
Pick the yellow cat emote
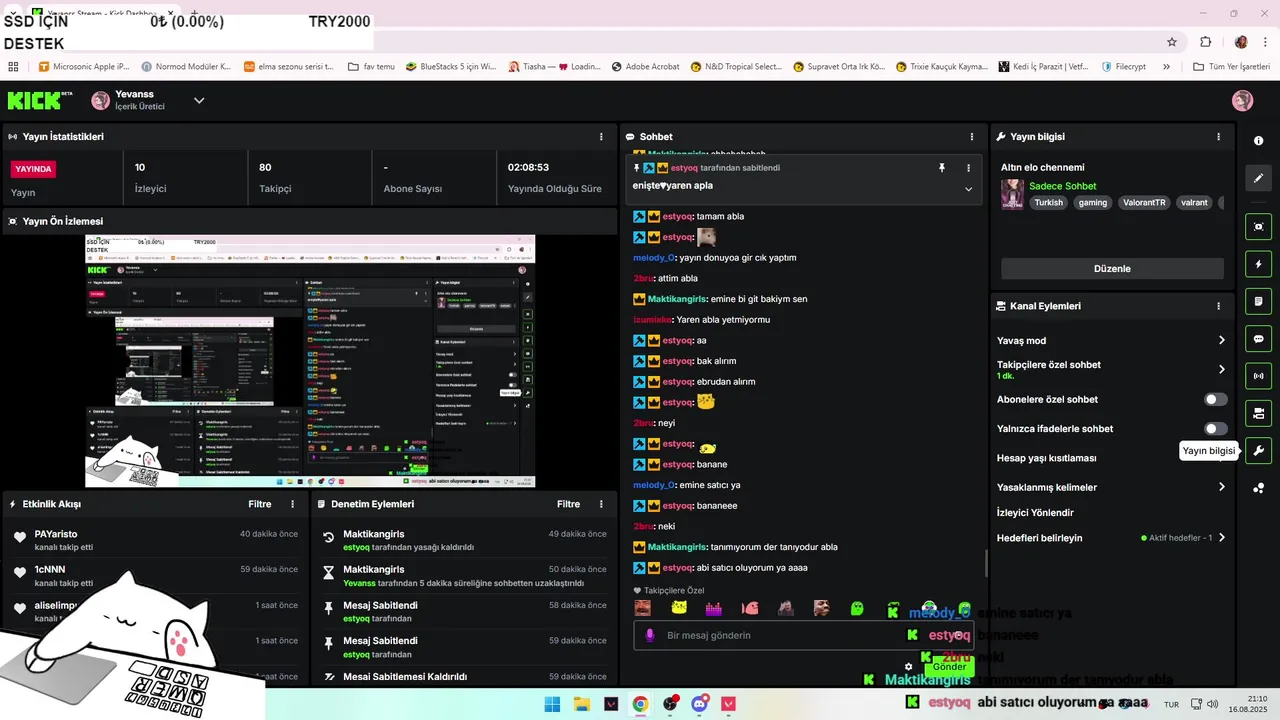(x=679, y=608)
